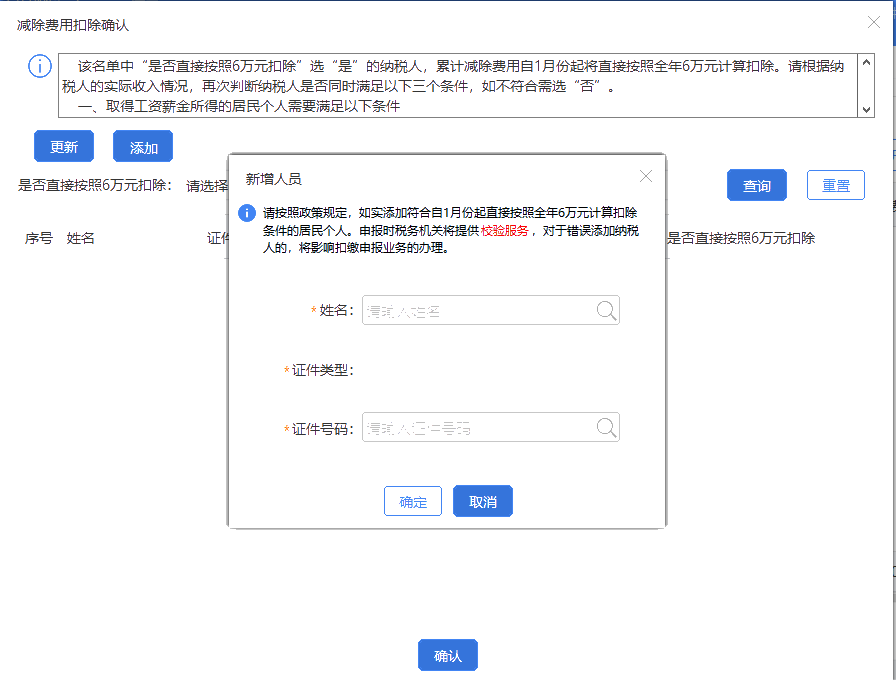Click the magnifier icon in the 姓名 field

(606, 310)
